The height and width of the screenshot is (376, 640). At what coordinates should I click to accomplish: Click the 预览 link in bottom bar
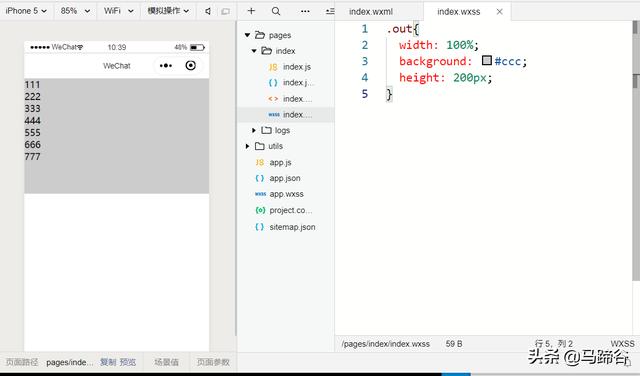pos(128,362)
